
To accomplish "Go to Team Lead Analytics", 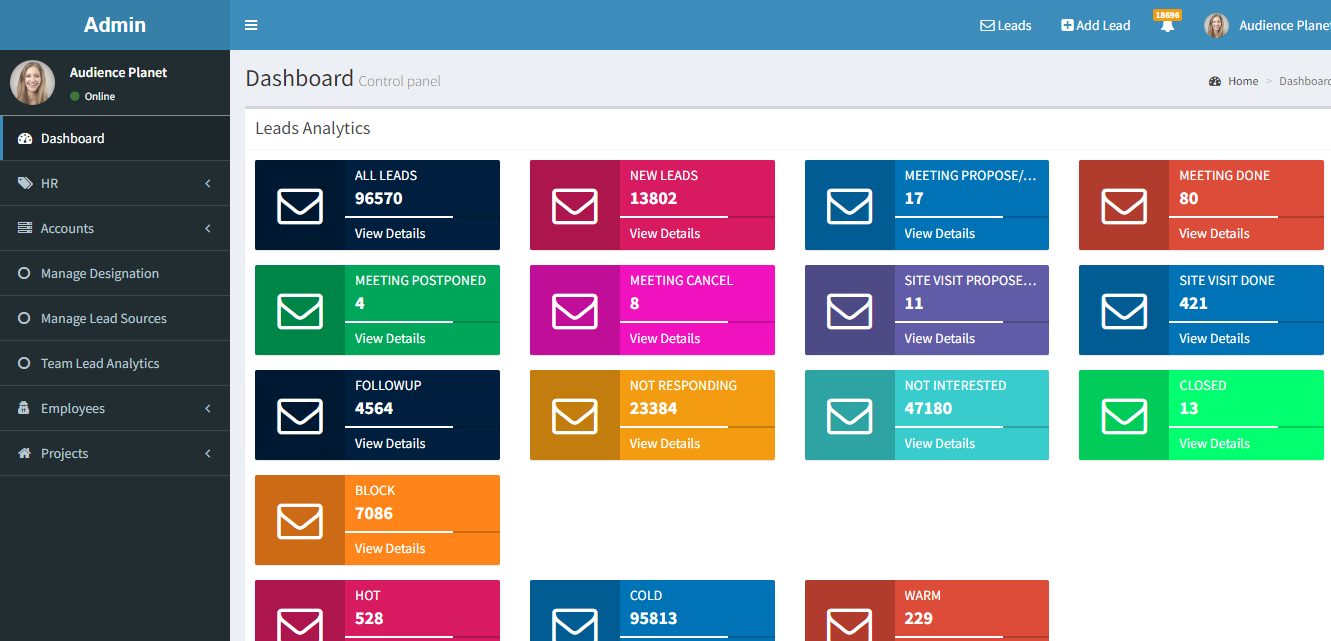I will click(115, 364).
